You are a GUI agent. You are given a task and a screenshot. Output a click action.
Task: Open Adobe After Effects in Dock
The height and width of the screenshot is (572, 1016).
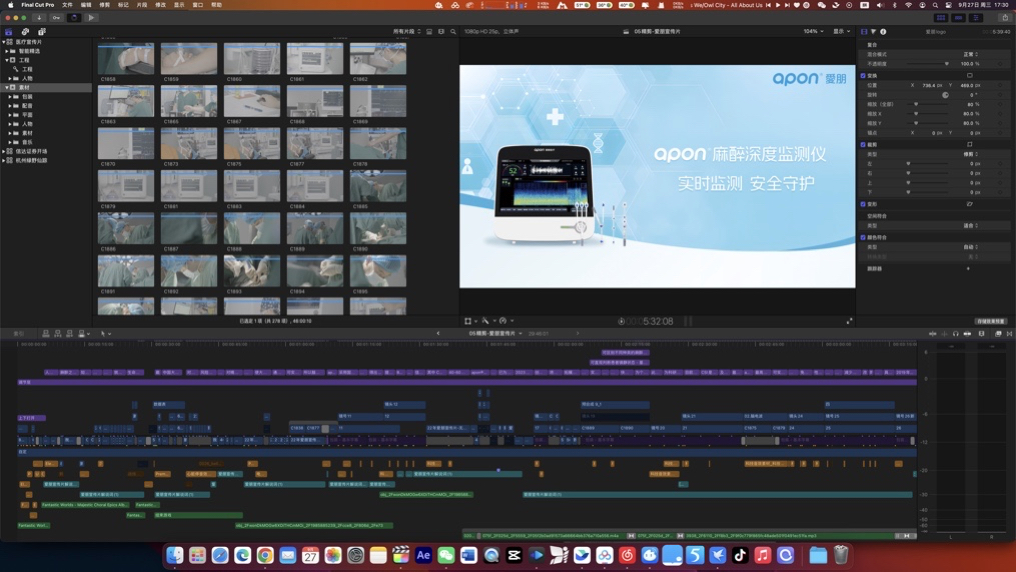[423, 555]
